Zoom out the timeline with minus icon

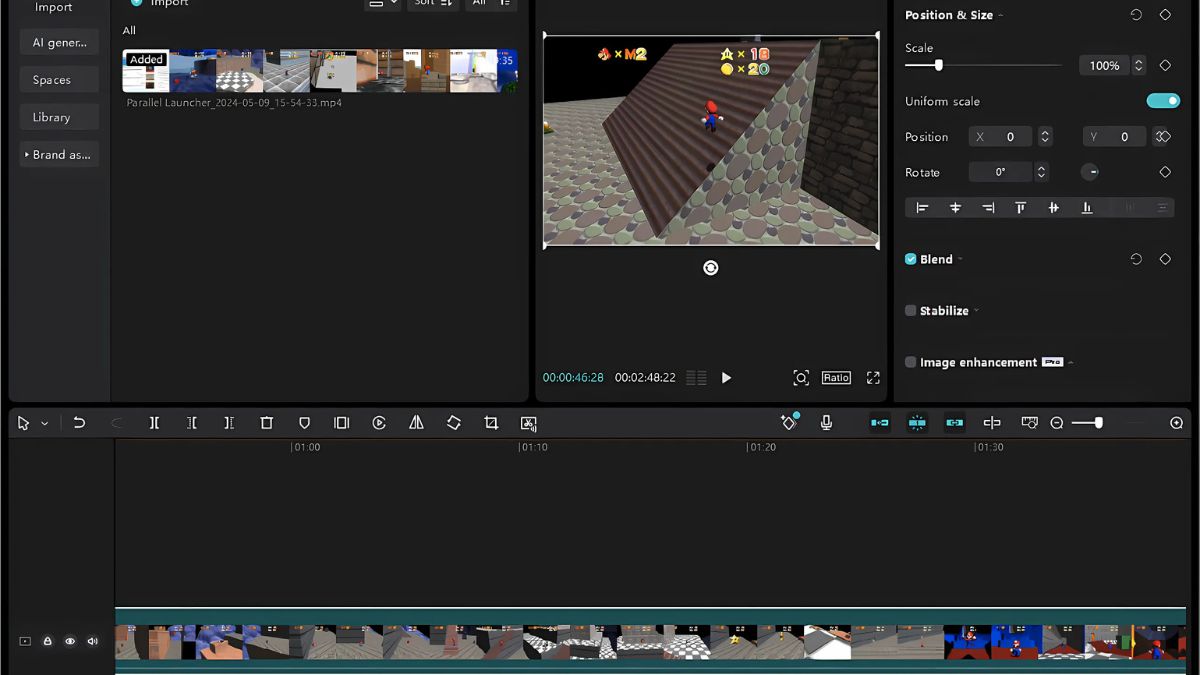pyautogui.click(x=1057, y=423)
